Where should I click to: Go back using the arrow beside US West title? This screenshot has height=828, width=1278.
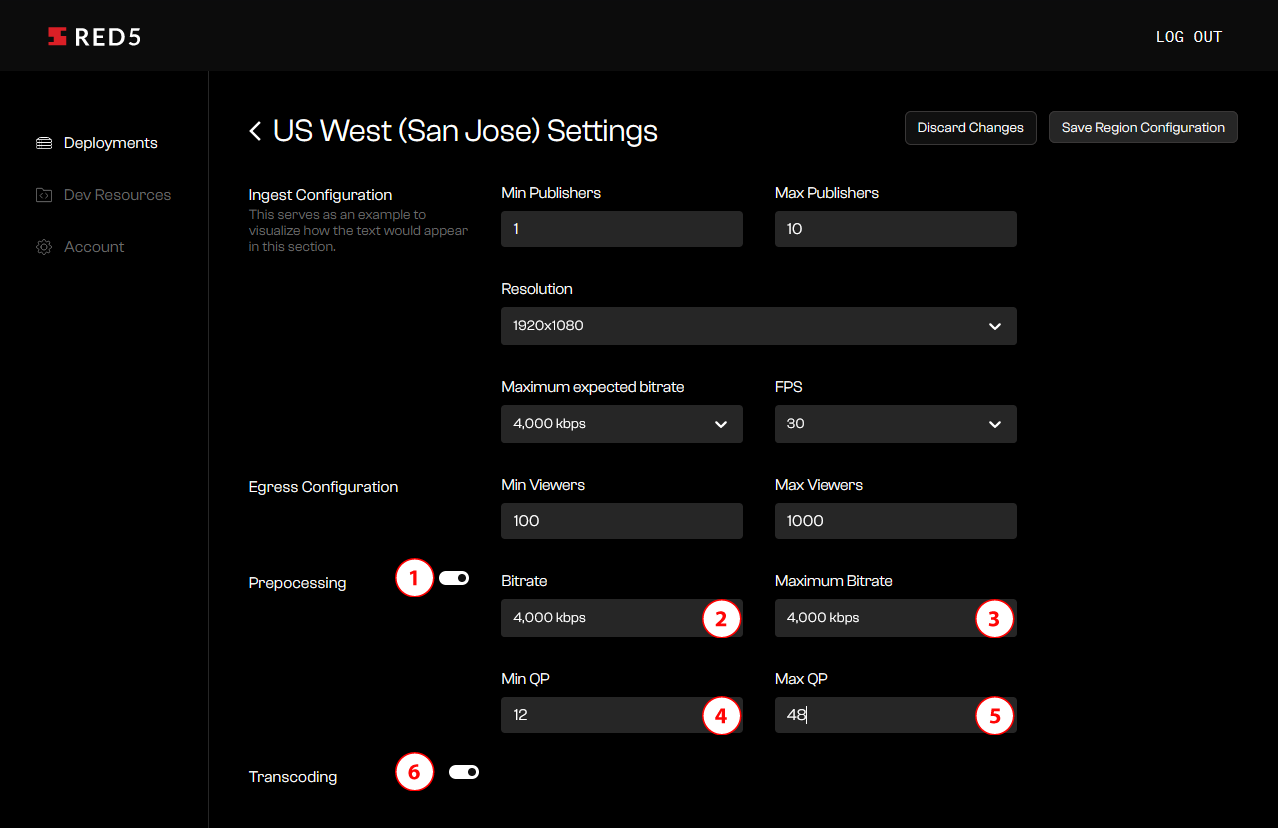click(255, 131)
